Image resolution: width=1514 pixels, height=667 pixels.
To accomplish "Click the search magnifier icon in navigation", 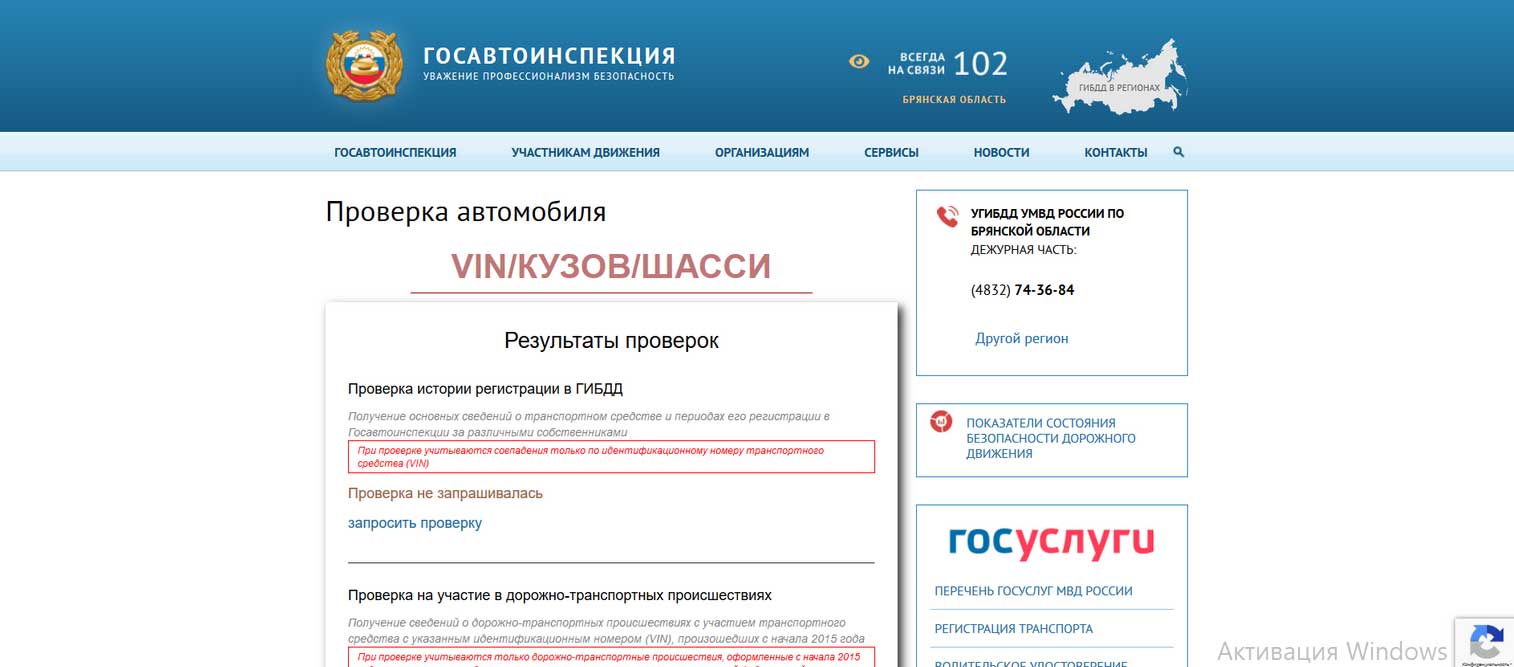I will coord(1179,152).
